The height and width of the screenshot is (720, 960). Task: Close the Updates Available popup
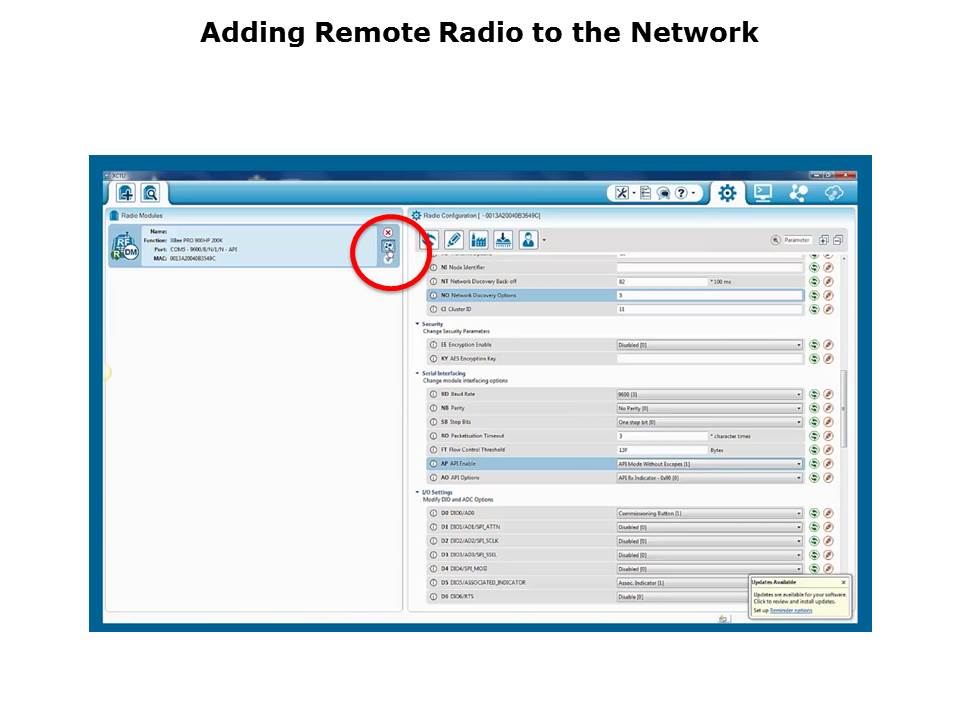pos(843,582)
